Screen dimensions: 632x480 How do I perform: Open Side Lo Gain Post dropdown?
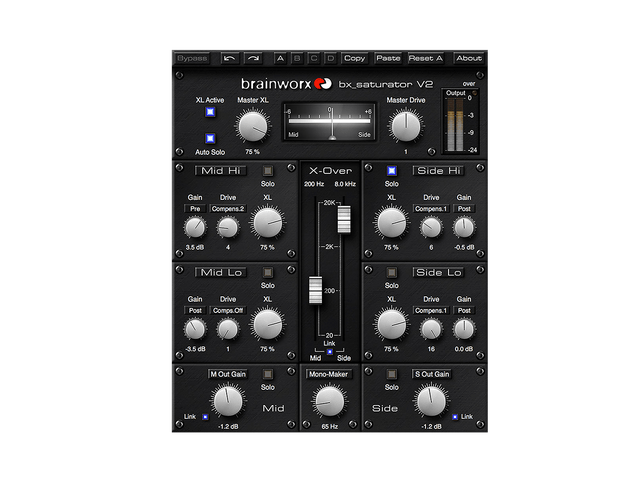464,311
